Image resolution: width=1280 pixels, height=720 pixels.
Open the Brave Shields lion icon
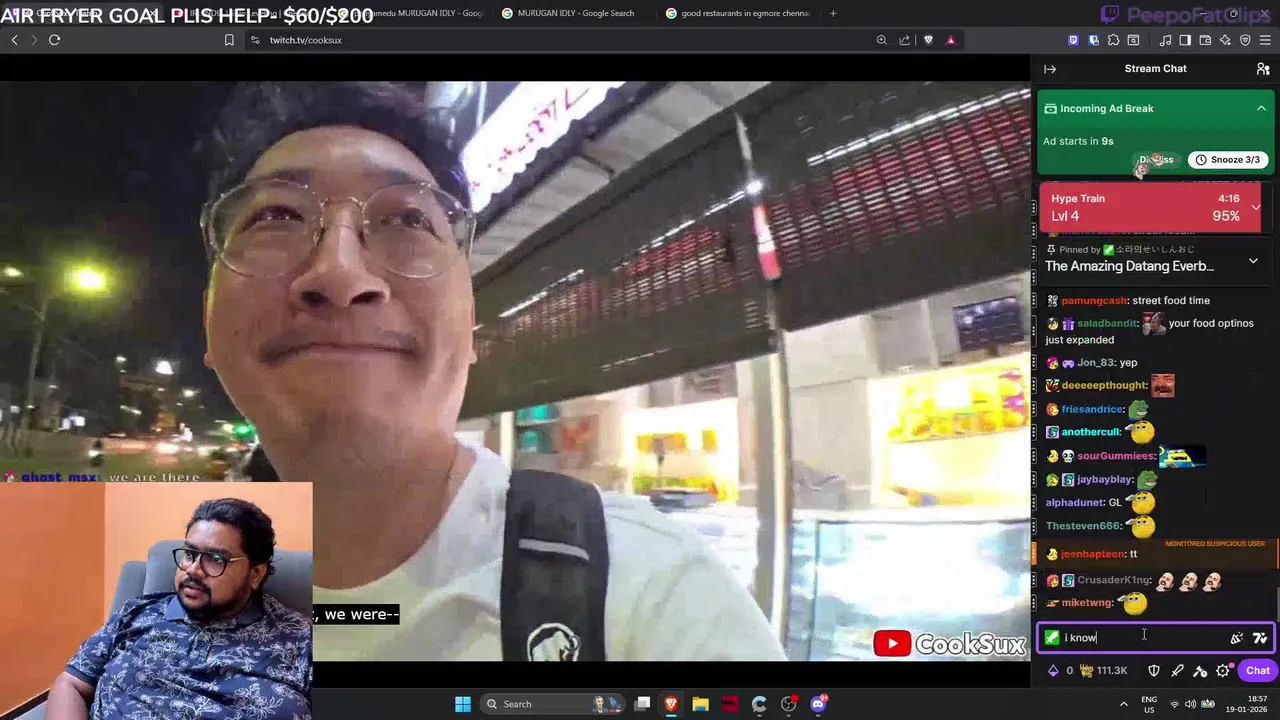(929, 40)
